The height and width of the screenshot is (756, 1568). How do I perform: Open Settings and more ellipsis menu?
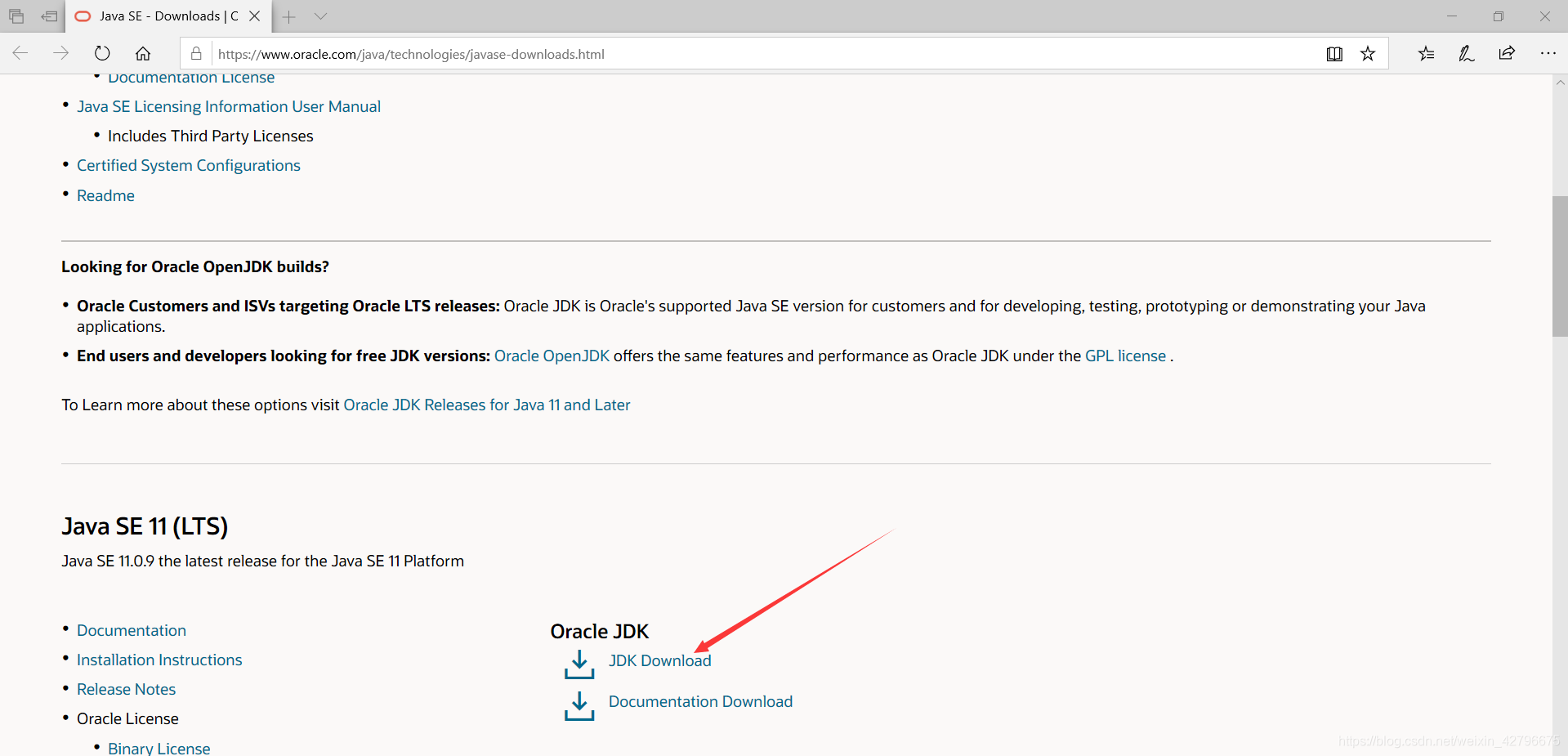(1548, 54)
